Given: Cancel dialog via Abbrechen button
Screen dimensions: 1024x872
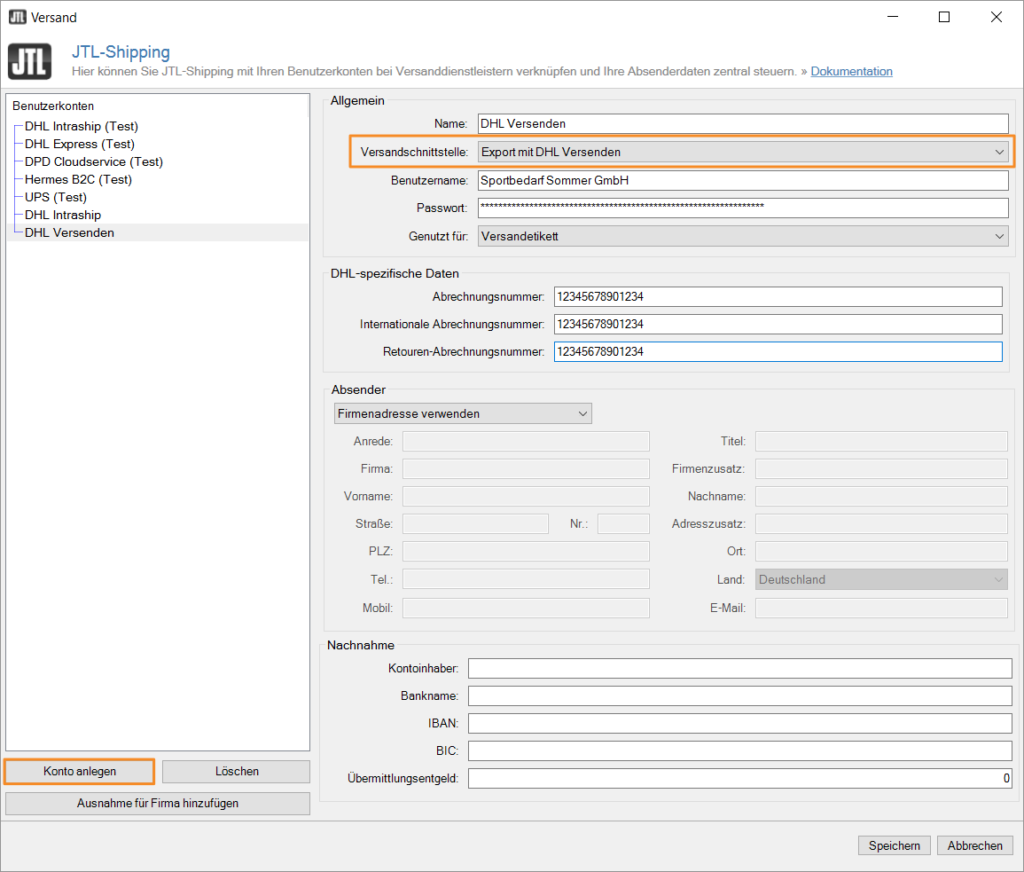Looking at the screenshot, I should (x=975, y=846).
